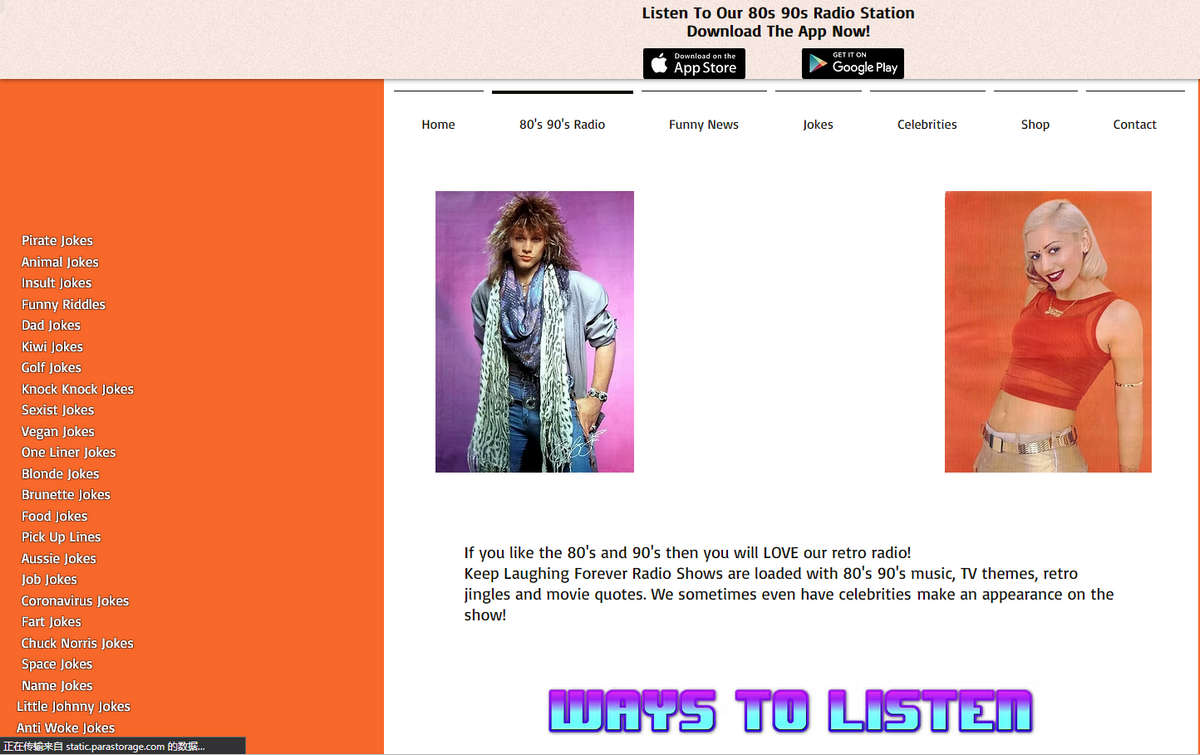Open Knock Knock Jokes link
The image size is (1200, 755).
point(77,389)
